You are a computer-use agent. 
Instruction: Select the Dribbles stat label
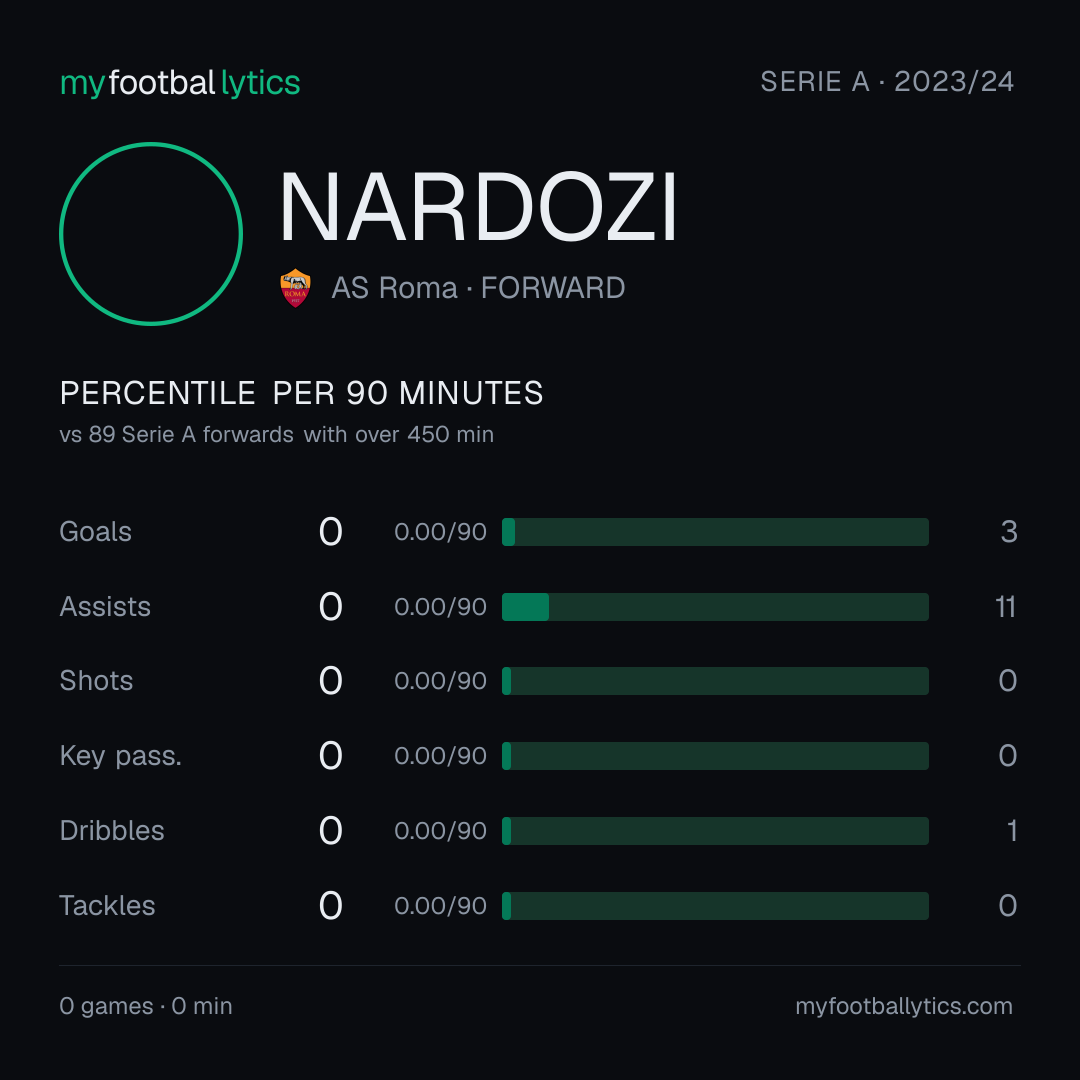(x=112, y=831)
